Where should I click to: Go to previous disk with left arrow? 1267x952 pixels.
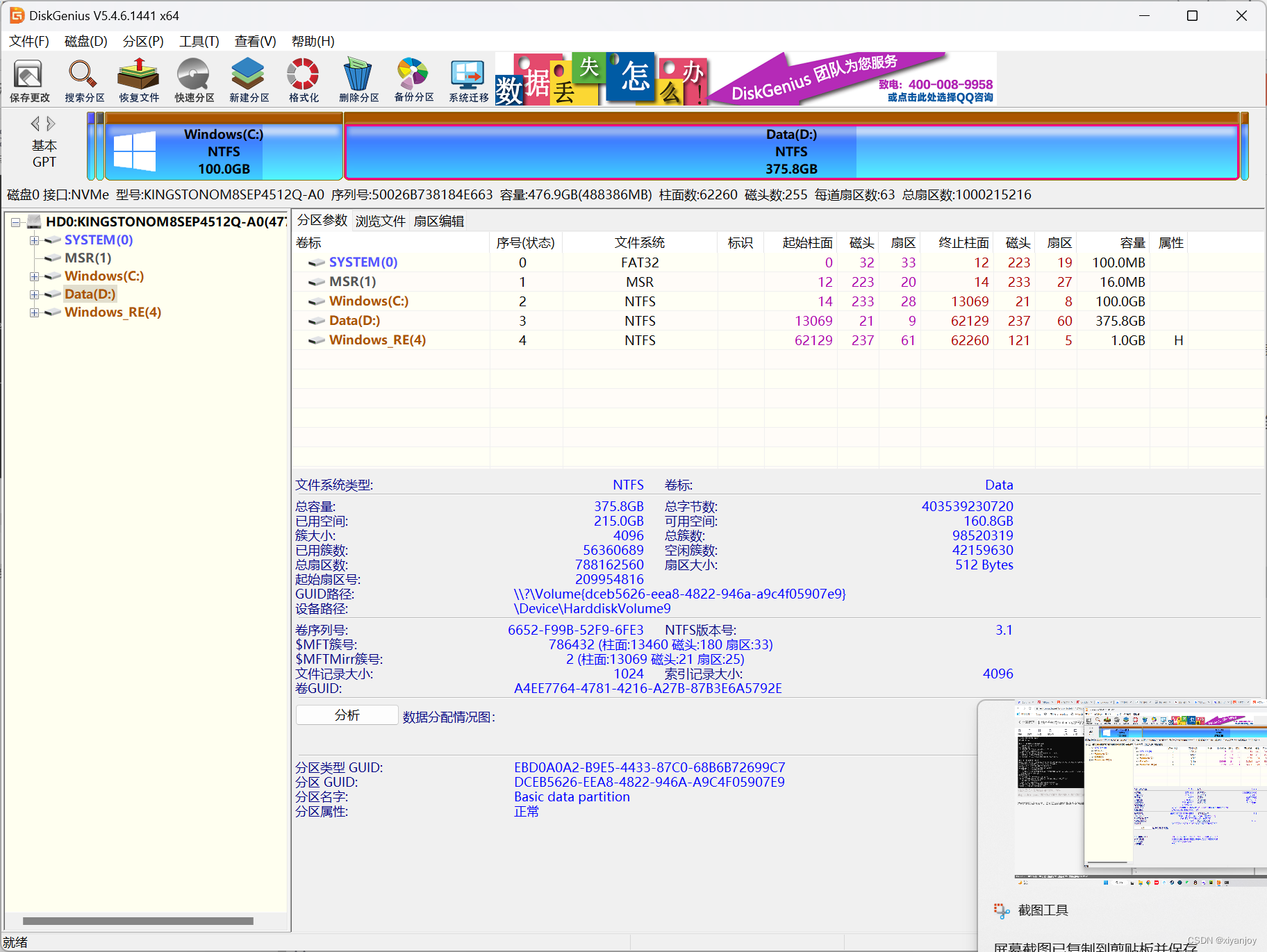point(35,124)
